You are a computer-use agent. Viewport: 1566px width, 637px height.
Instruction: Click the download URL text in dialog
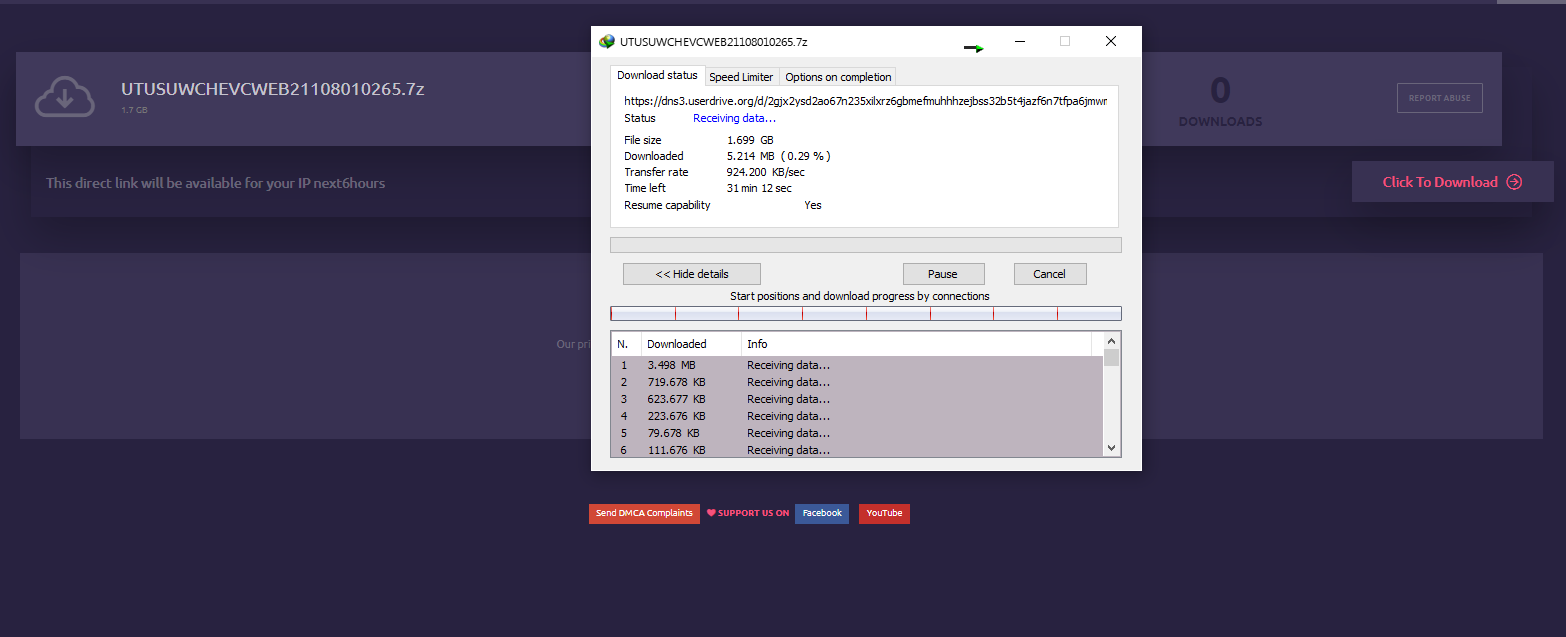tap(865, 101)
